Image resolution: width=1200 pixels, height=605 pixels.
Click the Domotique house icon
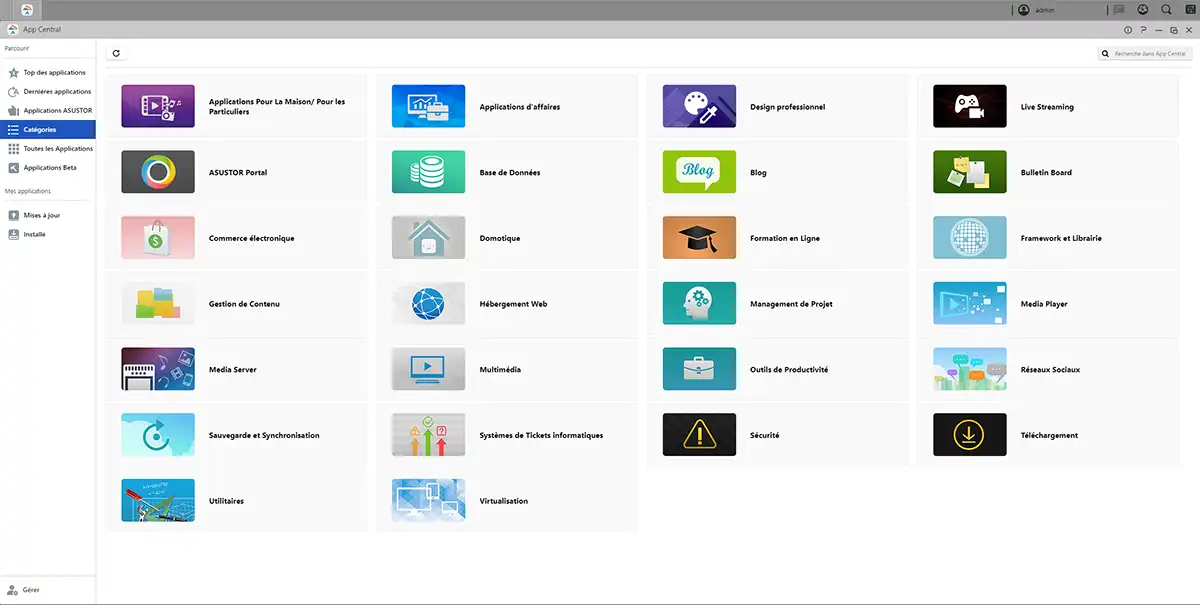428,238
